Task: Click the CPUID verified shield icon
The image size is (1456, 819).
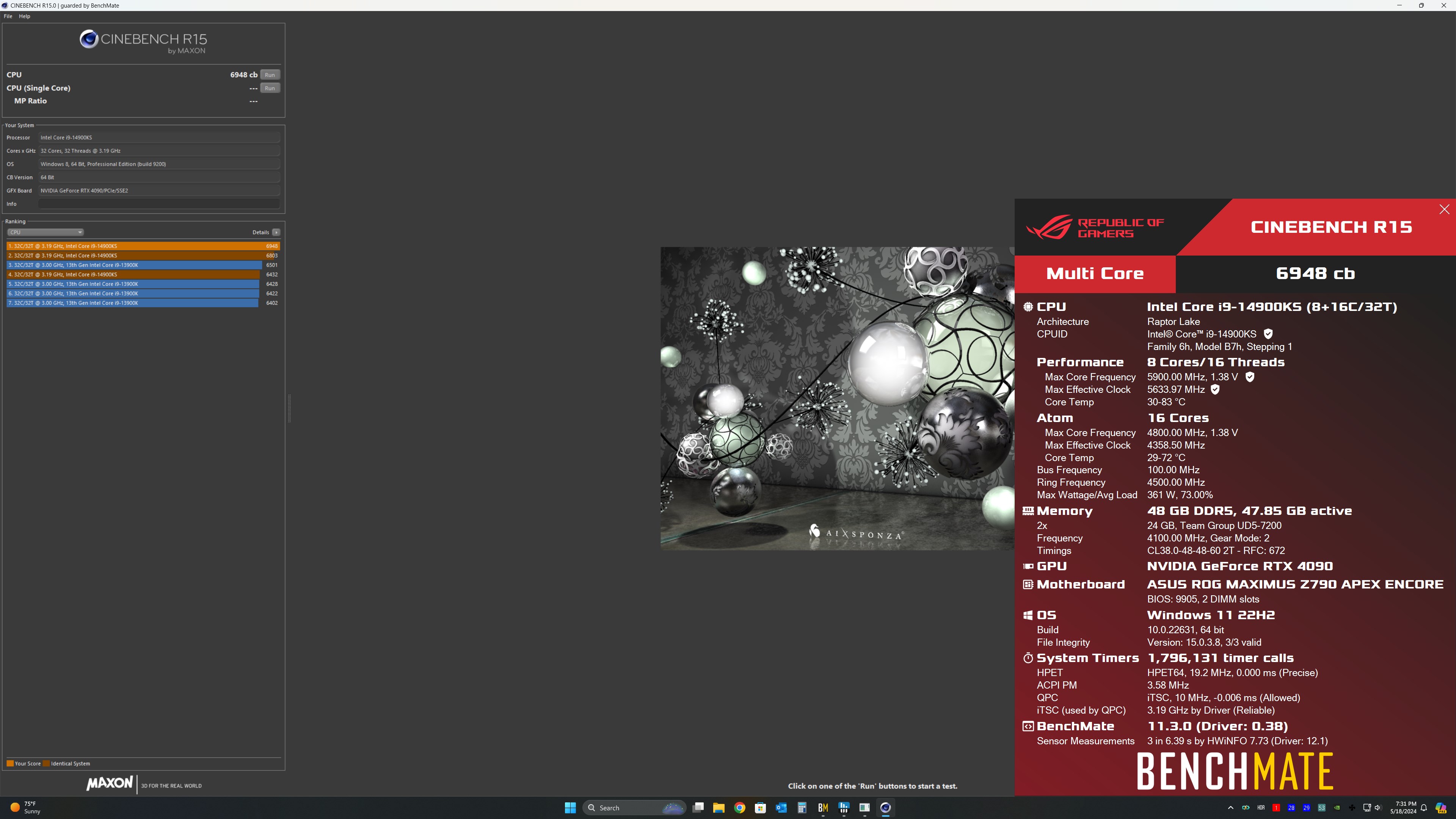Action: point(1268,334)
